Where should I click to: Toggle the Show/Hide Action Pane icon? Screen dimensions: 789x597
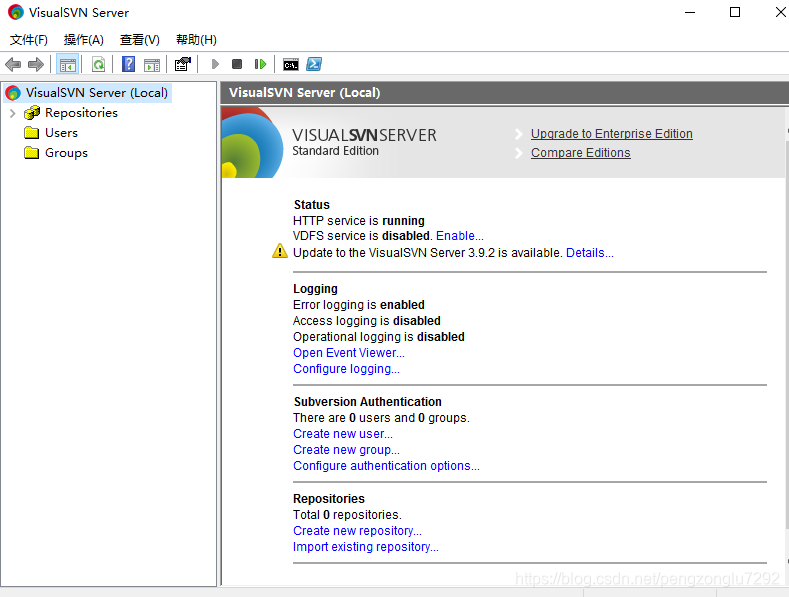tap(152, 64)
